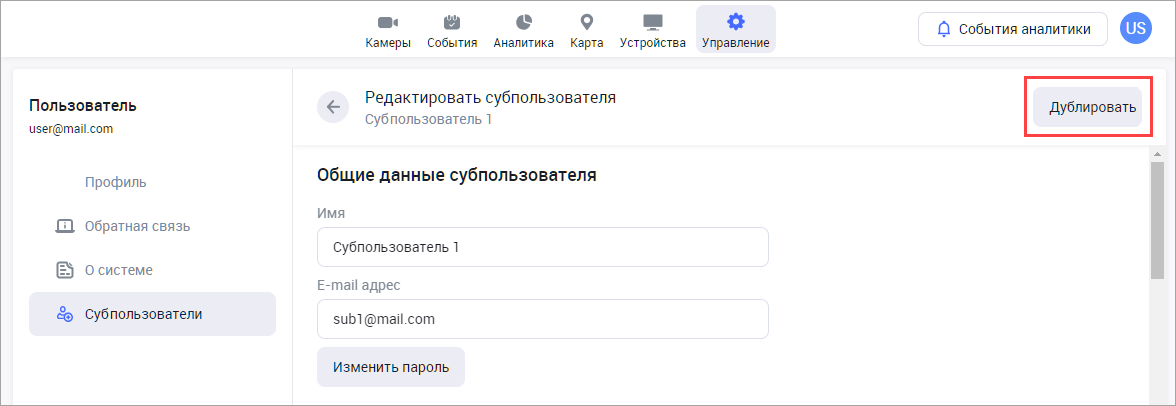
Task: Click into the Имя text field
Action: coord(542,247)
